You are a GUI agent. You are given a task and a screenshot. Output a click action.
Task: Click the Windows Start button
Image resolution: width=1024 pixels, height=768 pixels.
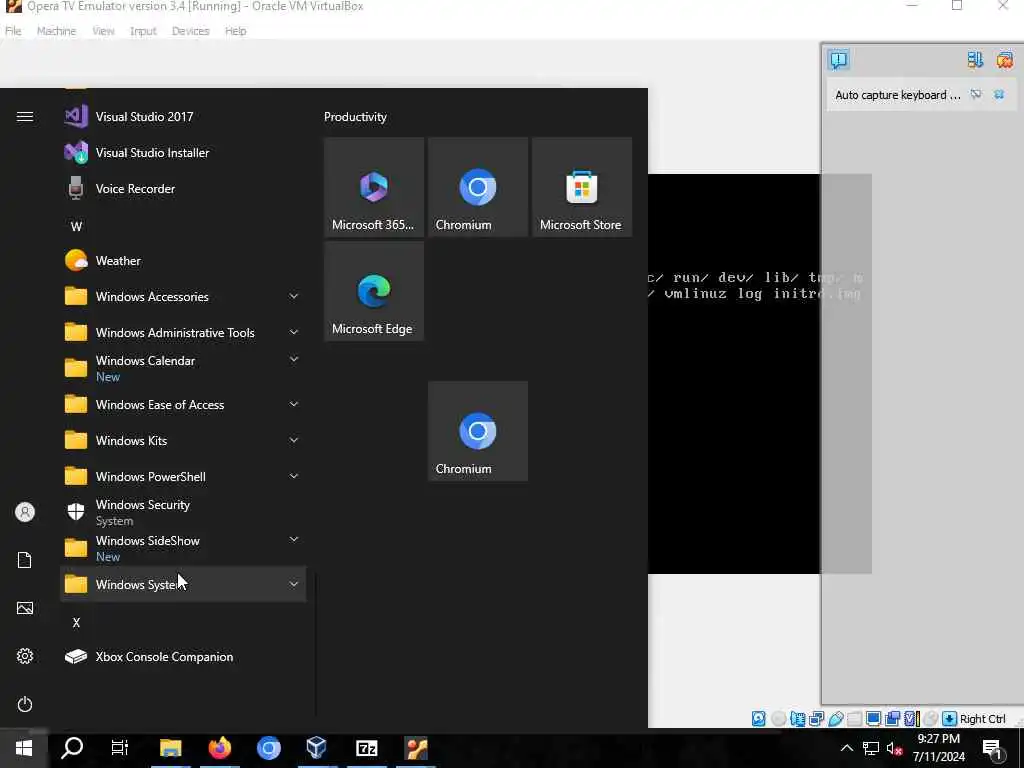[24, 748]
